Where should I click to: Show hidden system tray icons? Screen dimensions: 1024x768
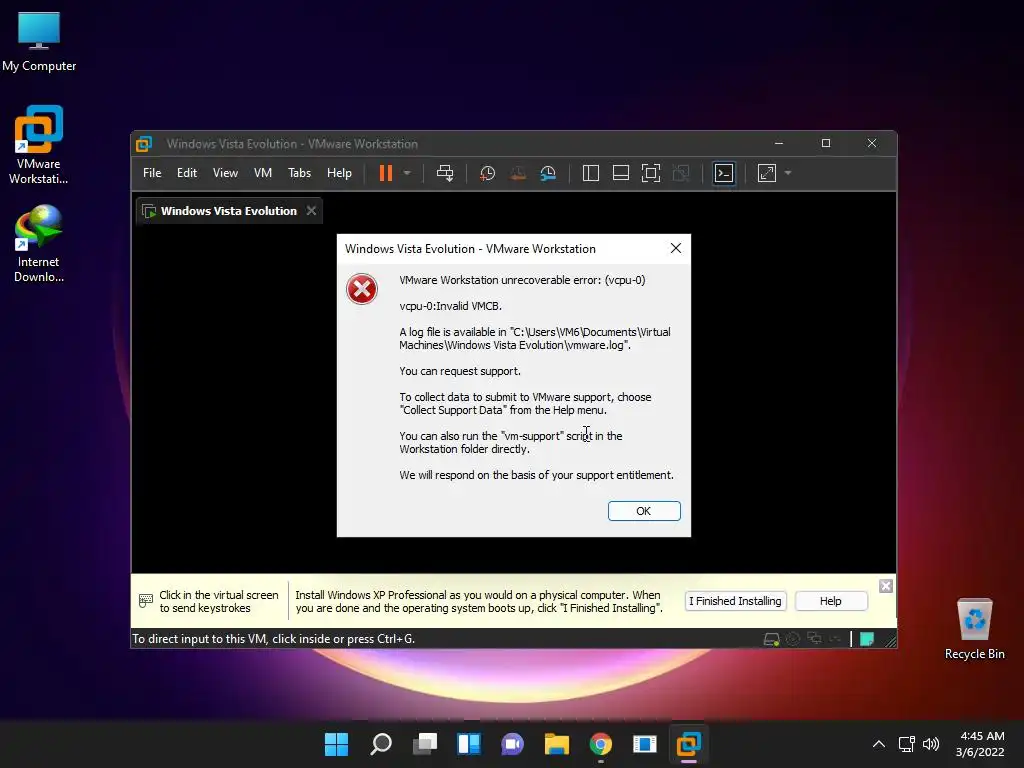tap(879, 744)
